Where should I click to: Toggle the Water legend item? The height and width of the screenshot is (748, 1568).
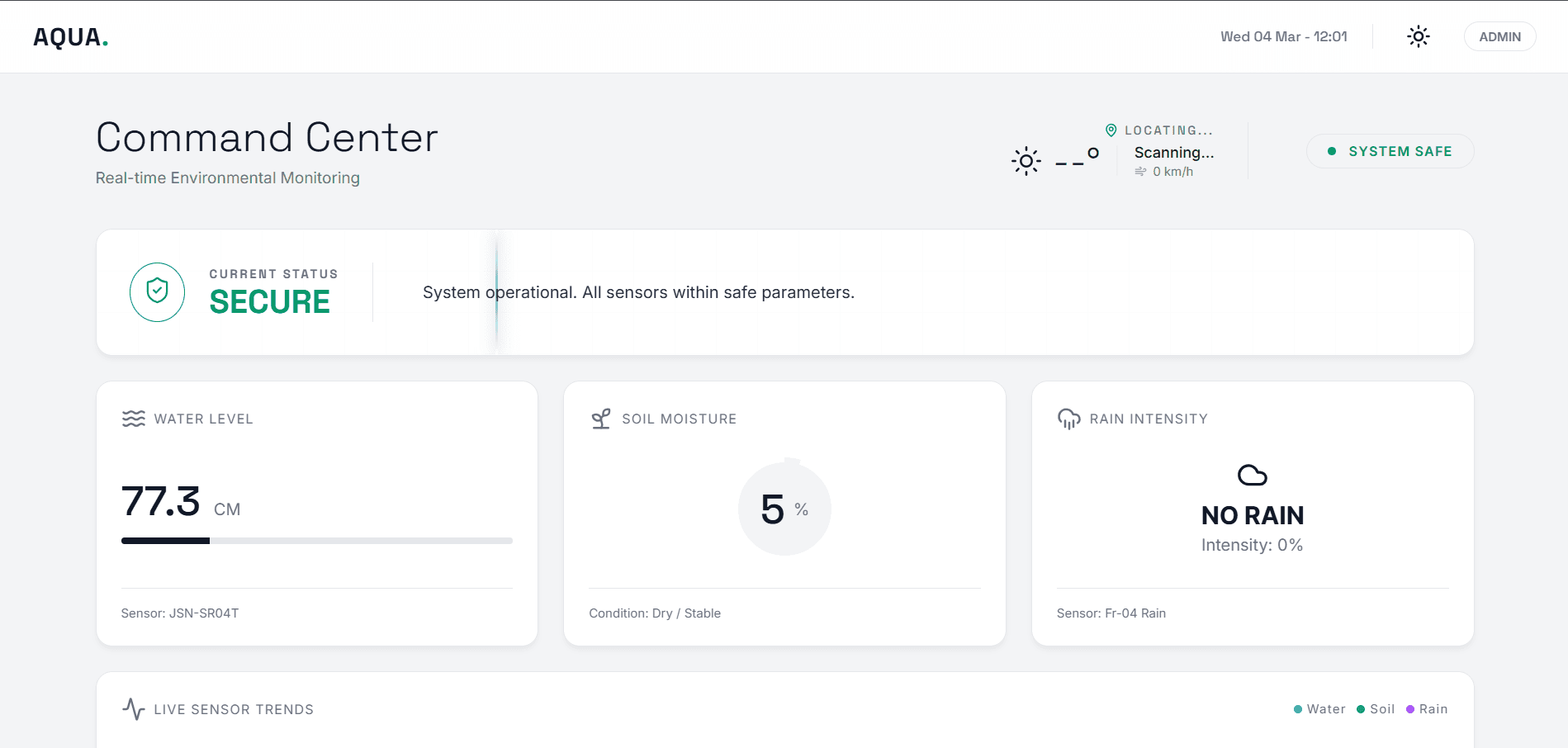tap(1319, 709)
